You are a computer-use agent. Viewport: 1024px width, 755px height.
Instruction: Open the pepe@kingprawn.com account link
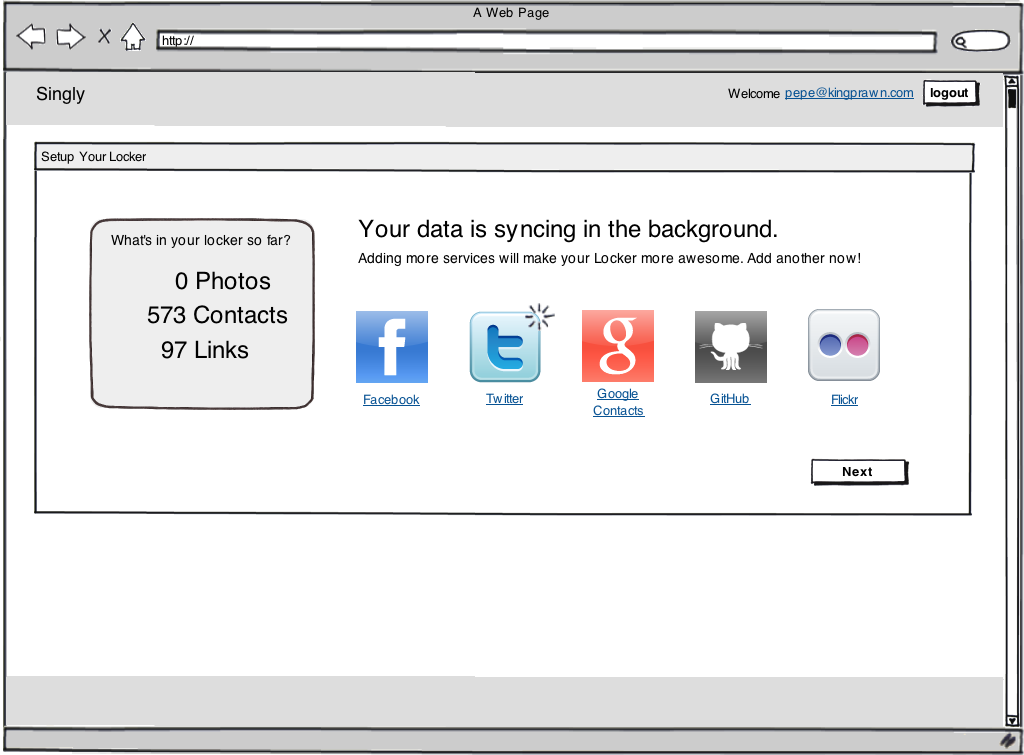pyautogui.click(x=849, y=93)
